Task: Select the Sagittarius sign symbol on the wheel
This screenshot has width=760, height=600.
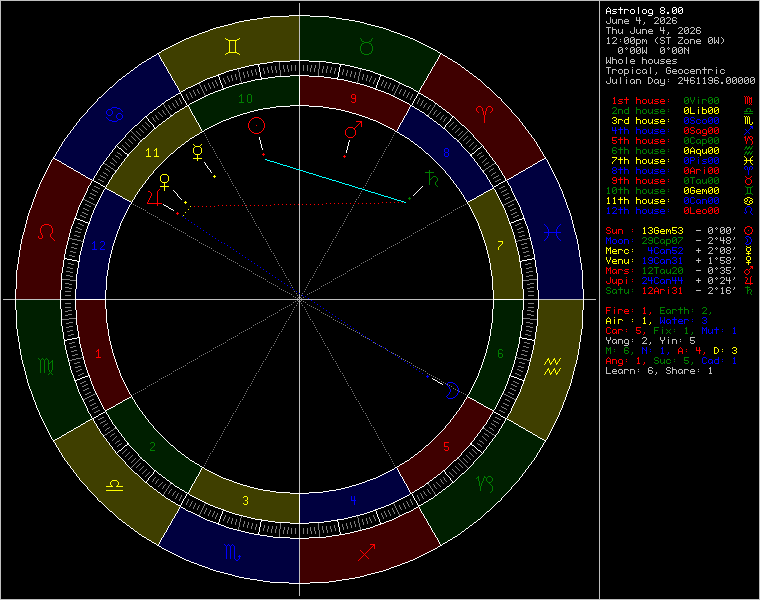Action: (366, 552)
